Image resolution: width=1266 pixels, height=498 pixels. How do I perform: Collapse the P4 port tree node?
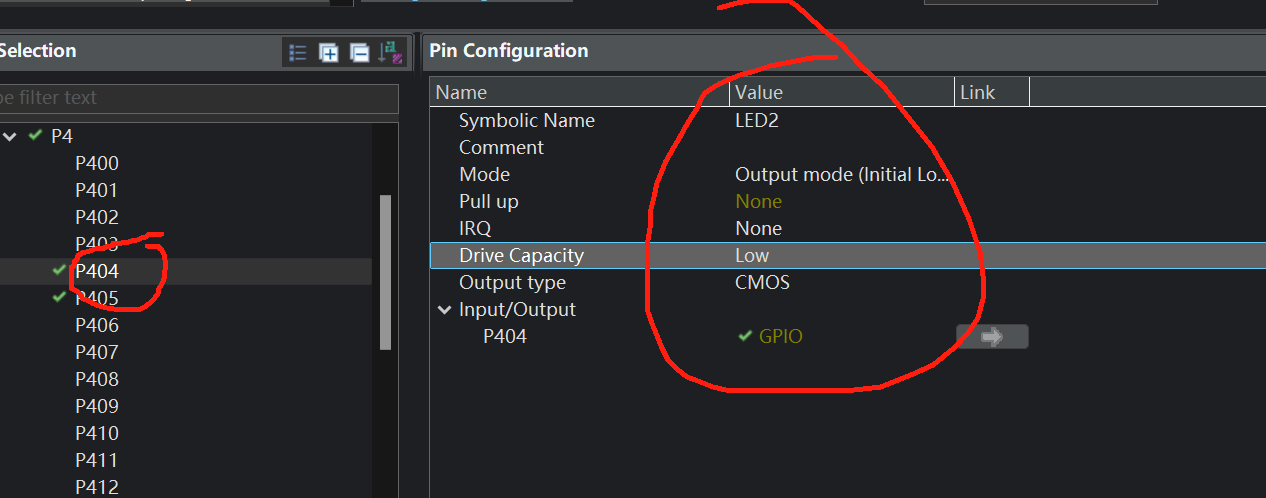click(10, 136)
